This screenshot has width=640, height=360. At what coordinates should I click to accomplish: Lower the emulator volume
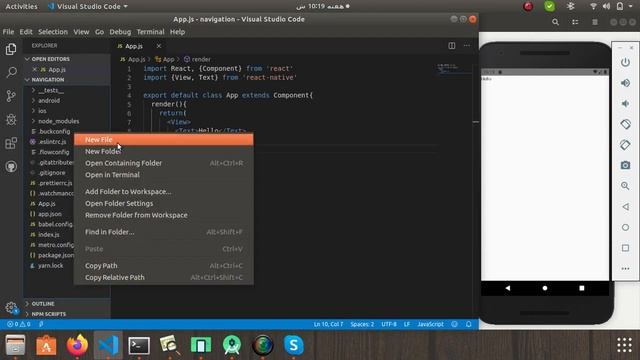pyautogui.click(x=625, y=104)
